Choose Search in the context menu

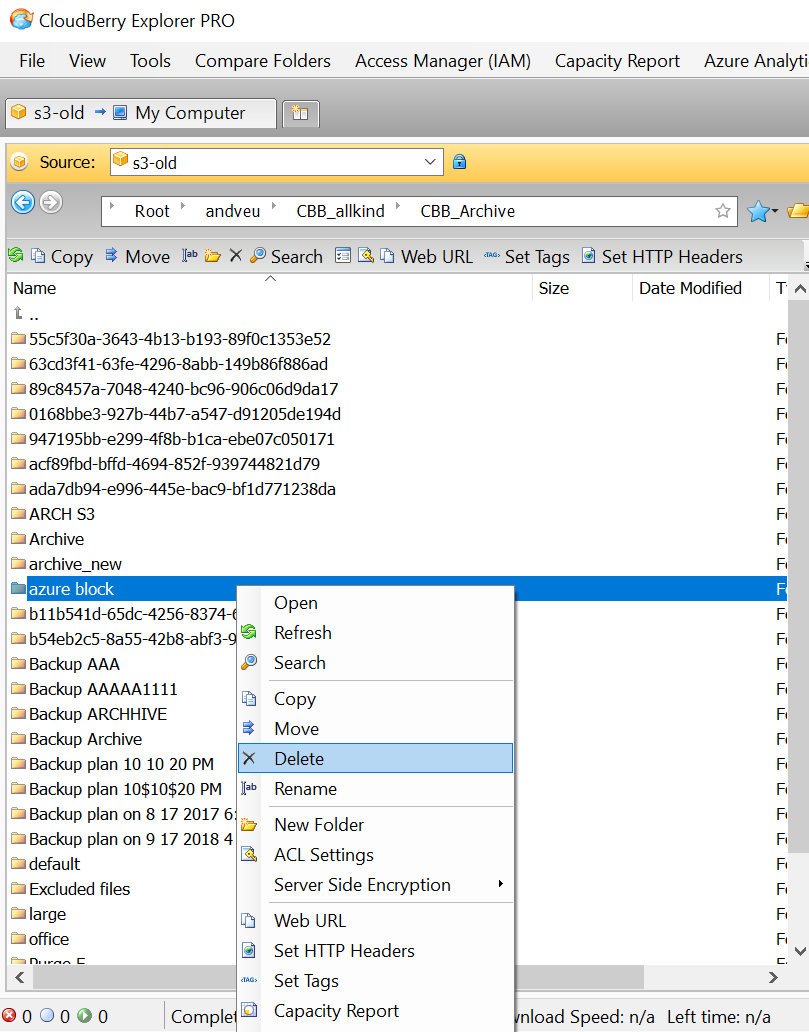[375, 663]
